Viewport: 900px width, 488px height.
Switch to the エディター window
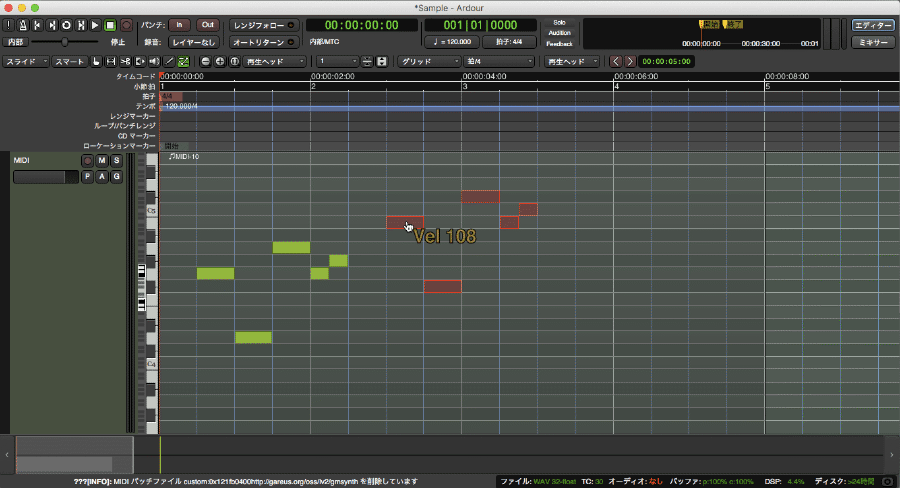tap(872, 25)
